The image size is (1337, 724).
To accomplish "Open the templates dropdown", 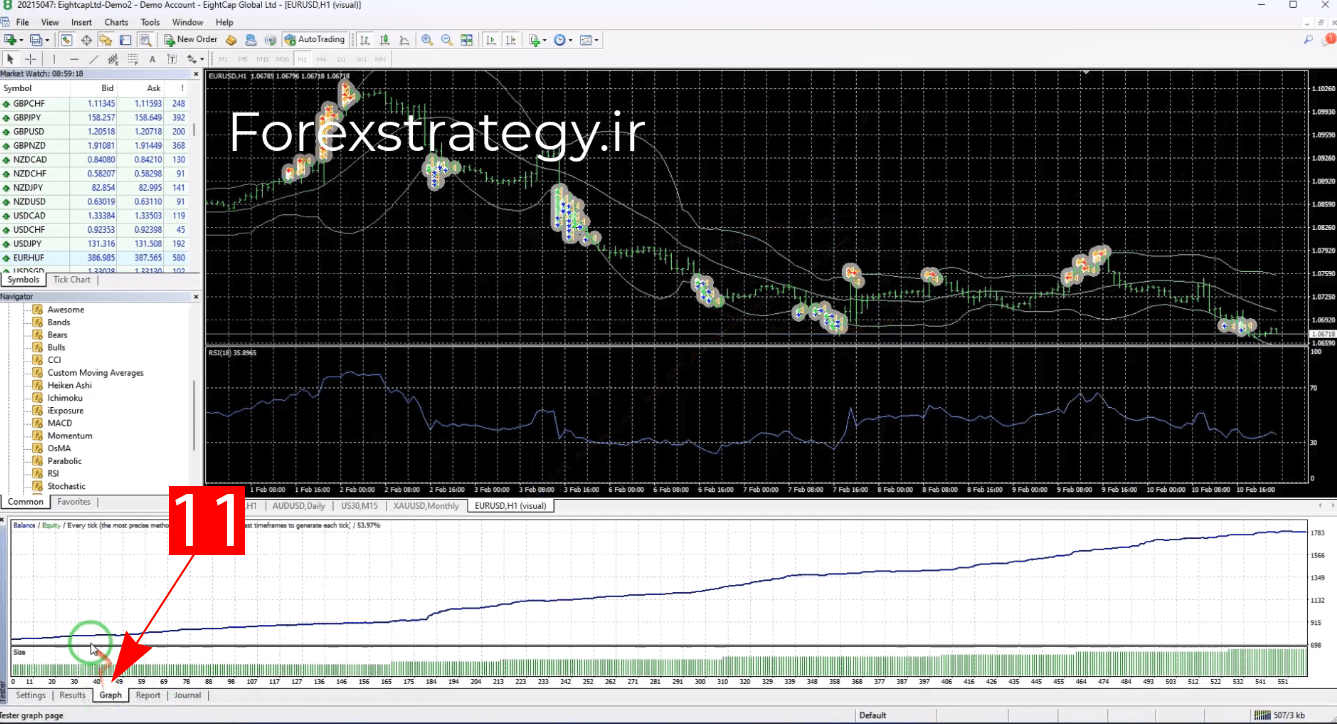I will [590, 40].
